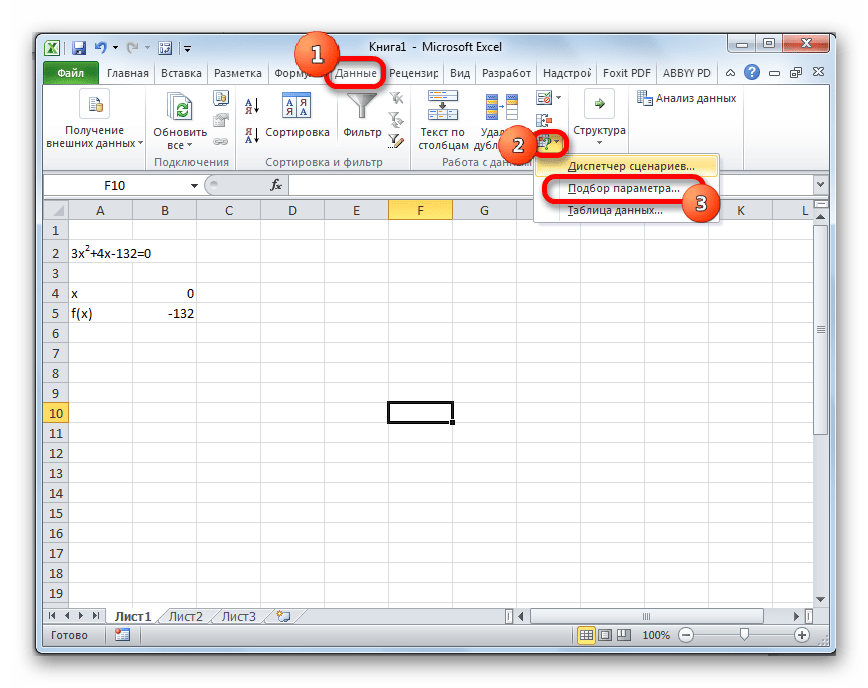
Task: Switch to Normal view button
Action: (x=586, y=635)
